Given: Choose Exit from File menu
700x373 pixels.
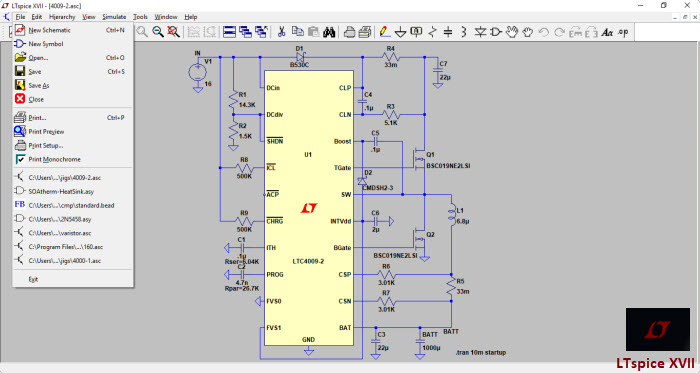Looking at the screenshot, I should pos(73,279).
